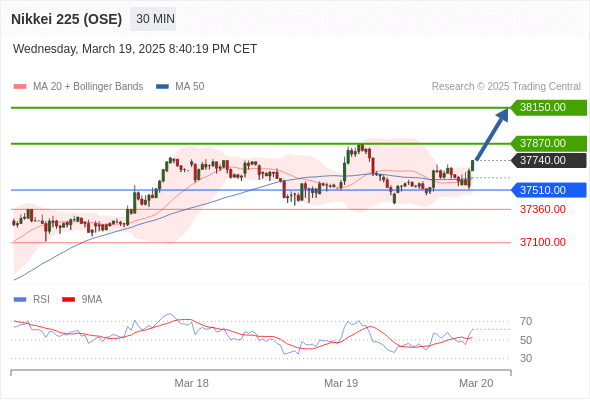Click the Nikkei 225 (OSE) title
Screen dimensions: 590x400
tap(67, 19)
